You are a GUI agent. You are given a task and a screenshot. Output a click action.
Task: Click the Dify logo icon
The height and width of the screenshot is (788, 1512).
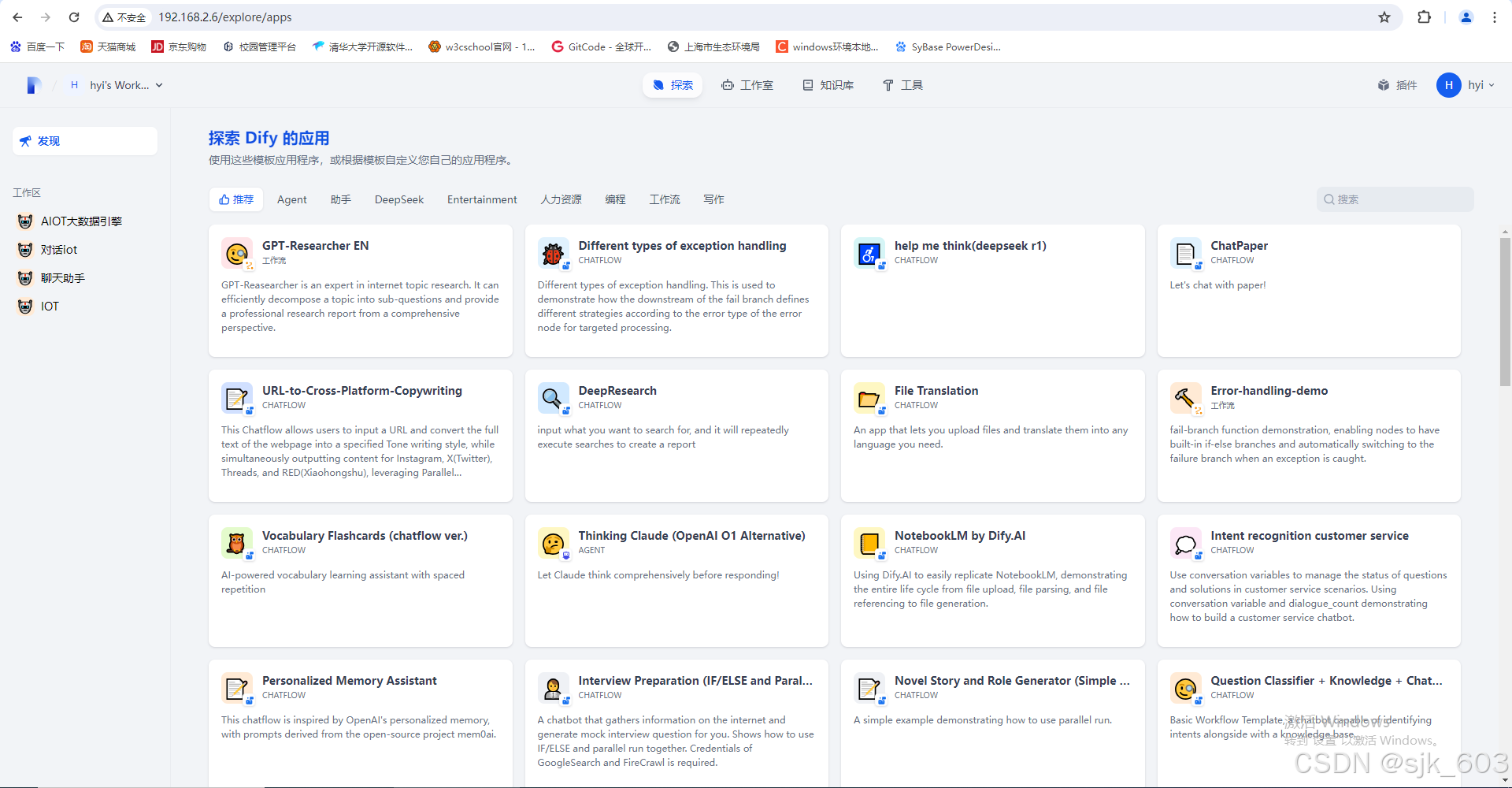tap(33, 85)
